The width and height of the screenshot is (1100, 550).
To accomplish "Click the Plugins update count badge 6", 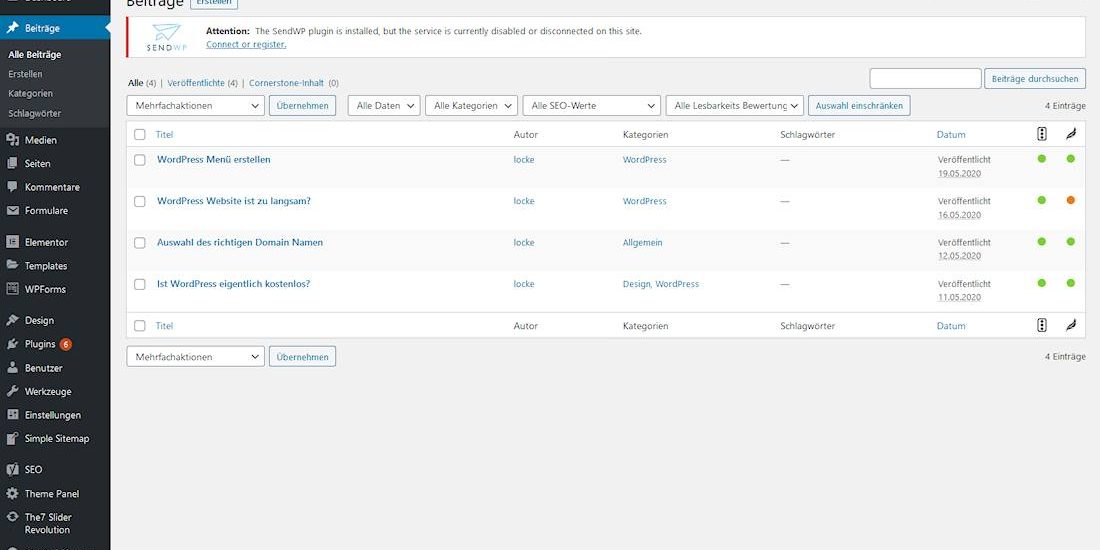I will (65, 344).
